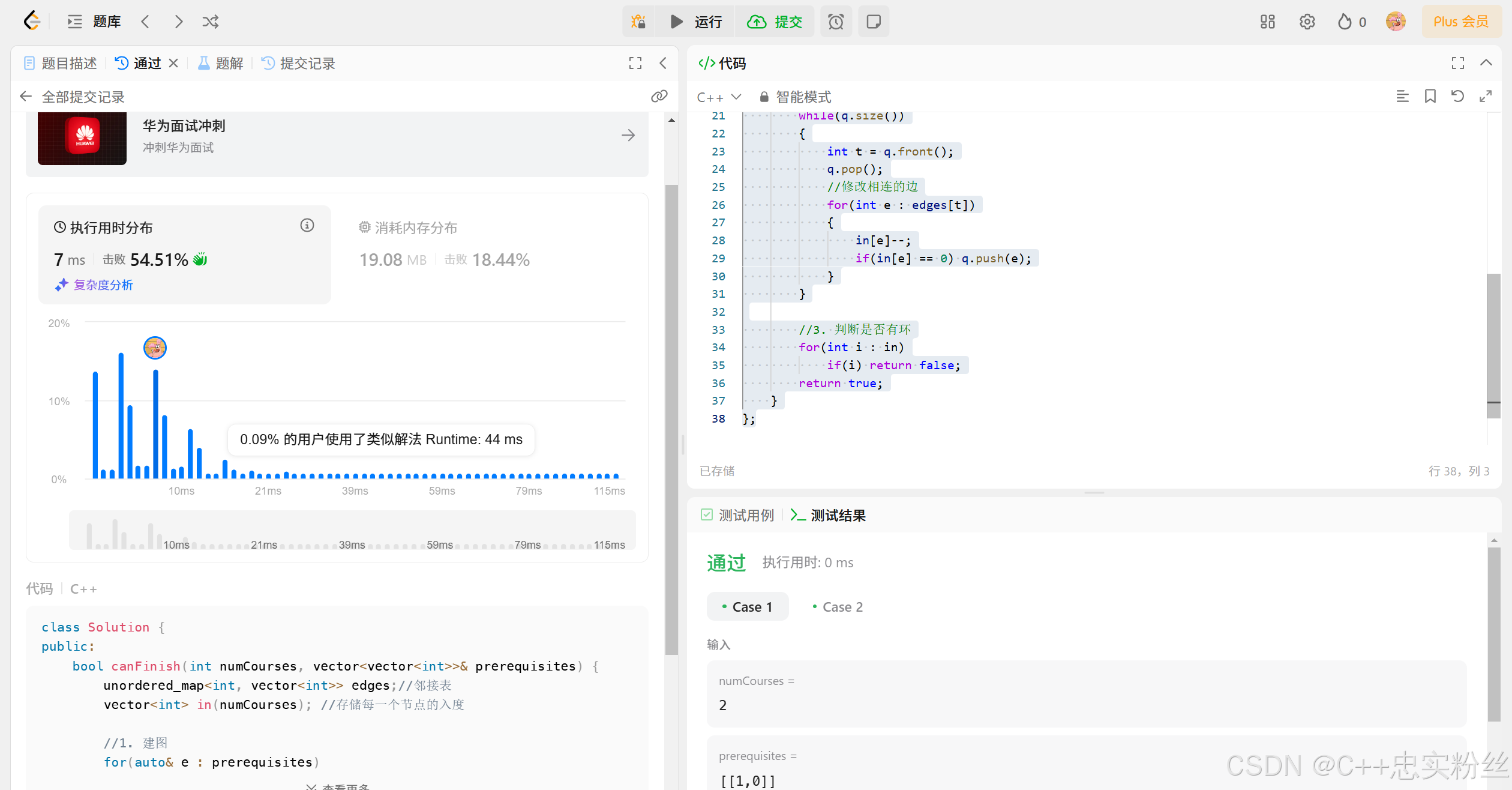Select Case 1 result
1512x790 pixels.
coord(748,607)
